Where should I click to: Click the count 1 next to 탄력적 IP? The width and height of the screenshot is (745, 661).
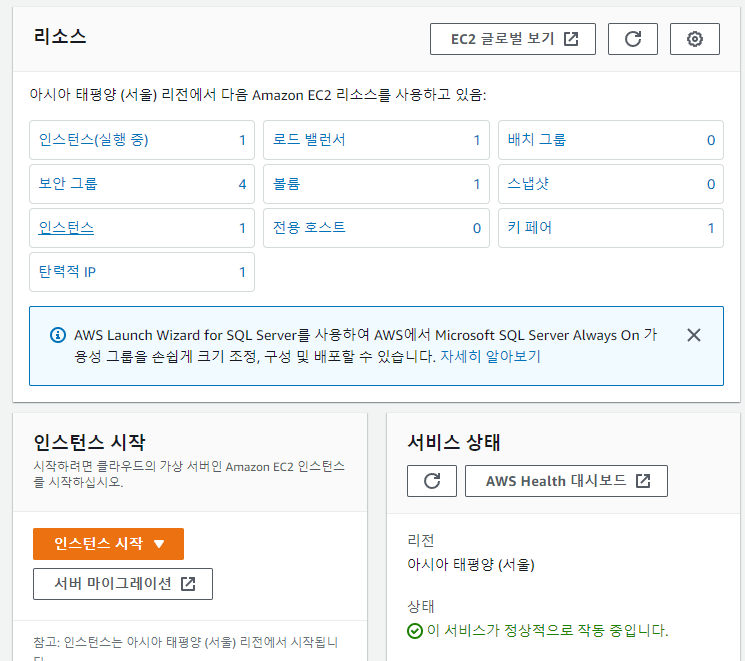click(x=242, y=272)
